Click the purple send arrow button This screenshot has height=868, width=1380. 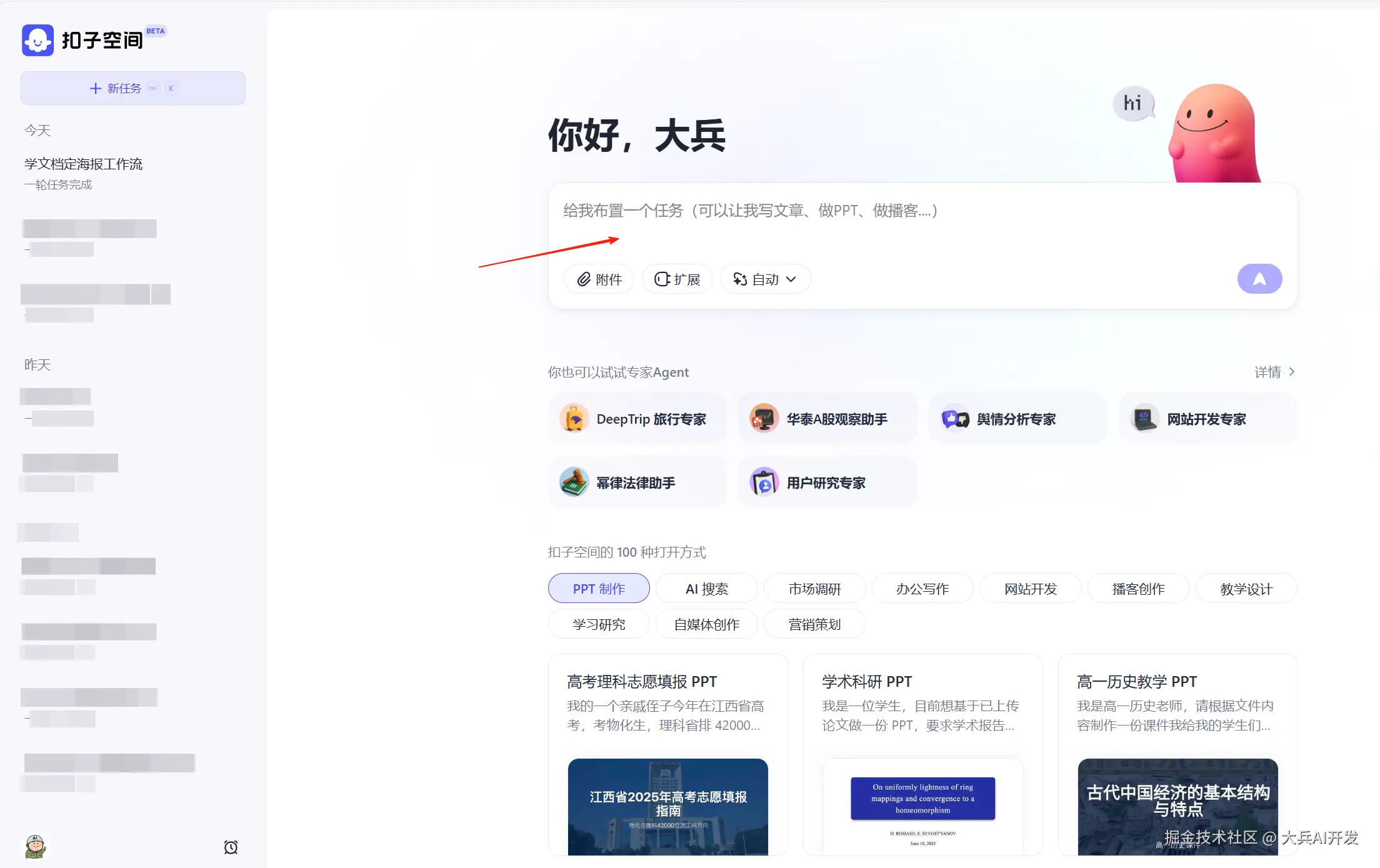[1259, 279]
